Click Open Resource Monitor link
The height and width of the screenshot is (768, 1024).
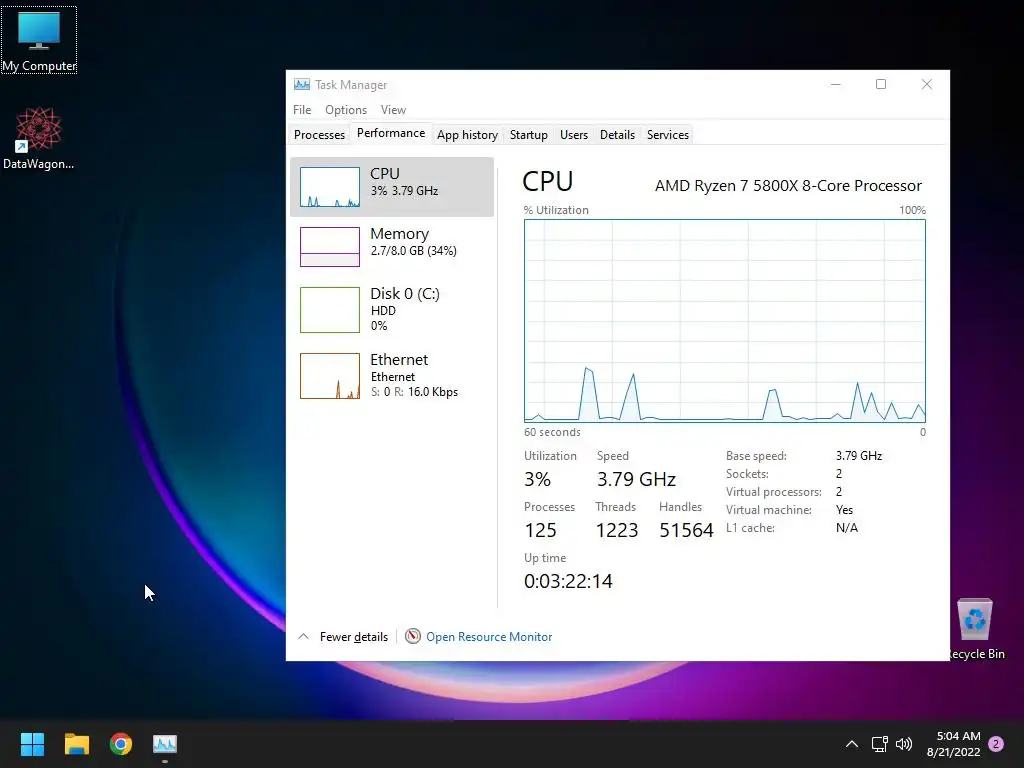tap(489, 637)
